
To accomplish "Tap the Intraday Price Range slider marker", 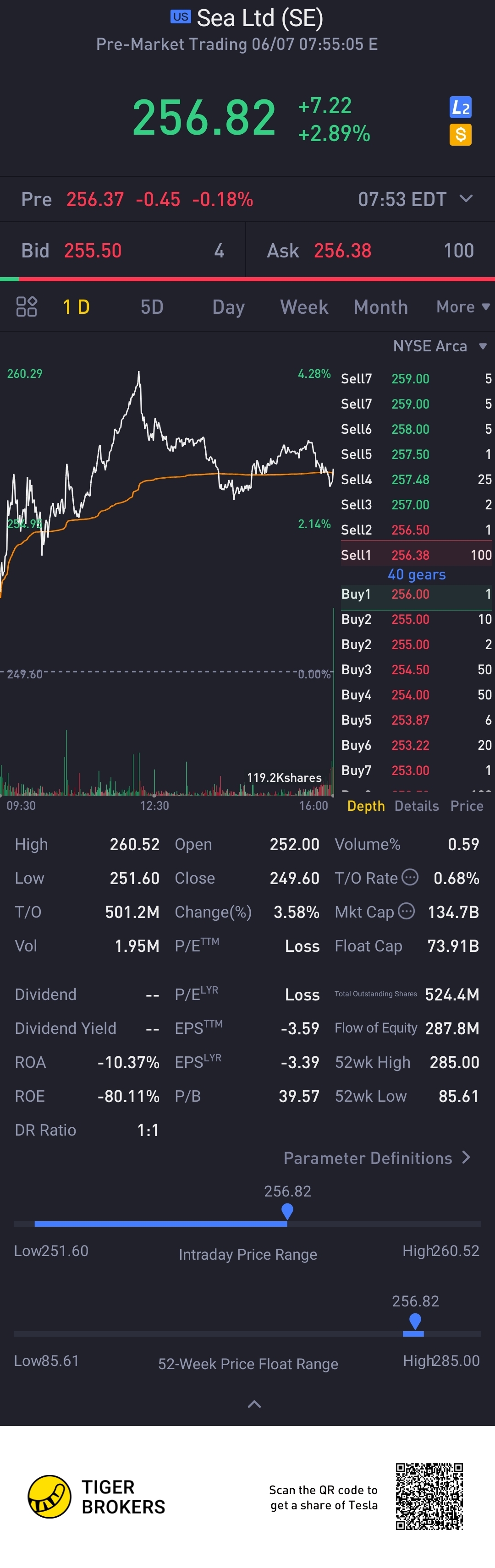I will (x=287, y=1212).
